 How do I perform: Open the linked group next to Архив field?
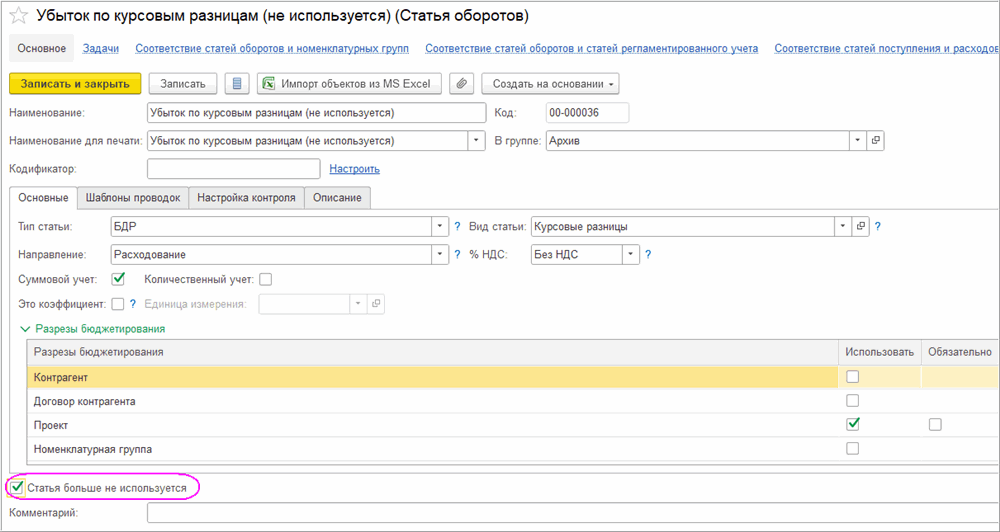pos(876,141)
